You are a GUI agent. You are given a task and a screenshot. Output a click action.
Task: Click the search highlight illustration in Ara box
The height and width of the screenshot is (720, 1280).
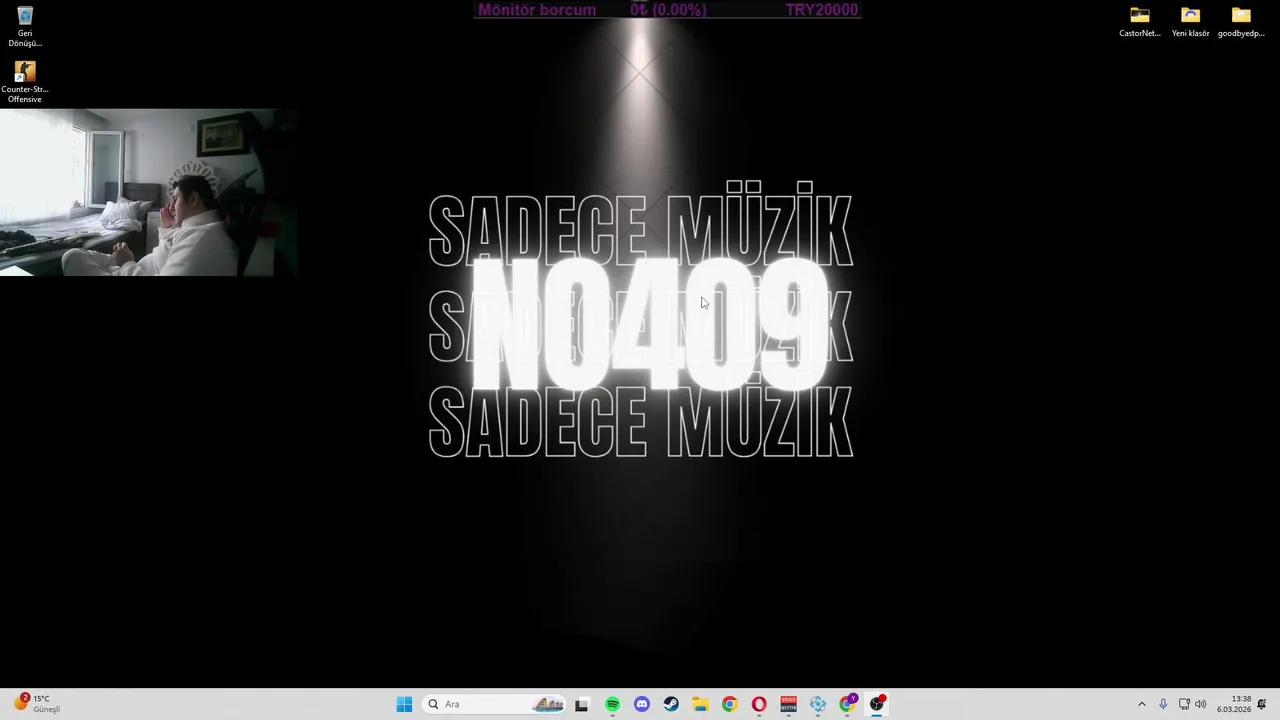tap(548, 704)
